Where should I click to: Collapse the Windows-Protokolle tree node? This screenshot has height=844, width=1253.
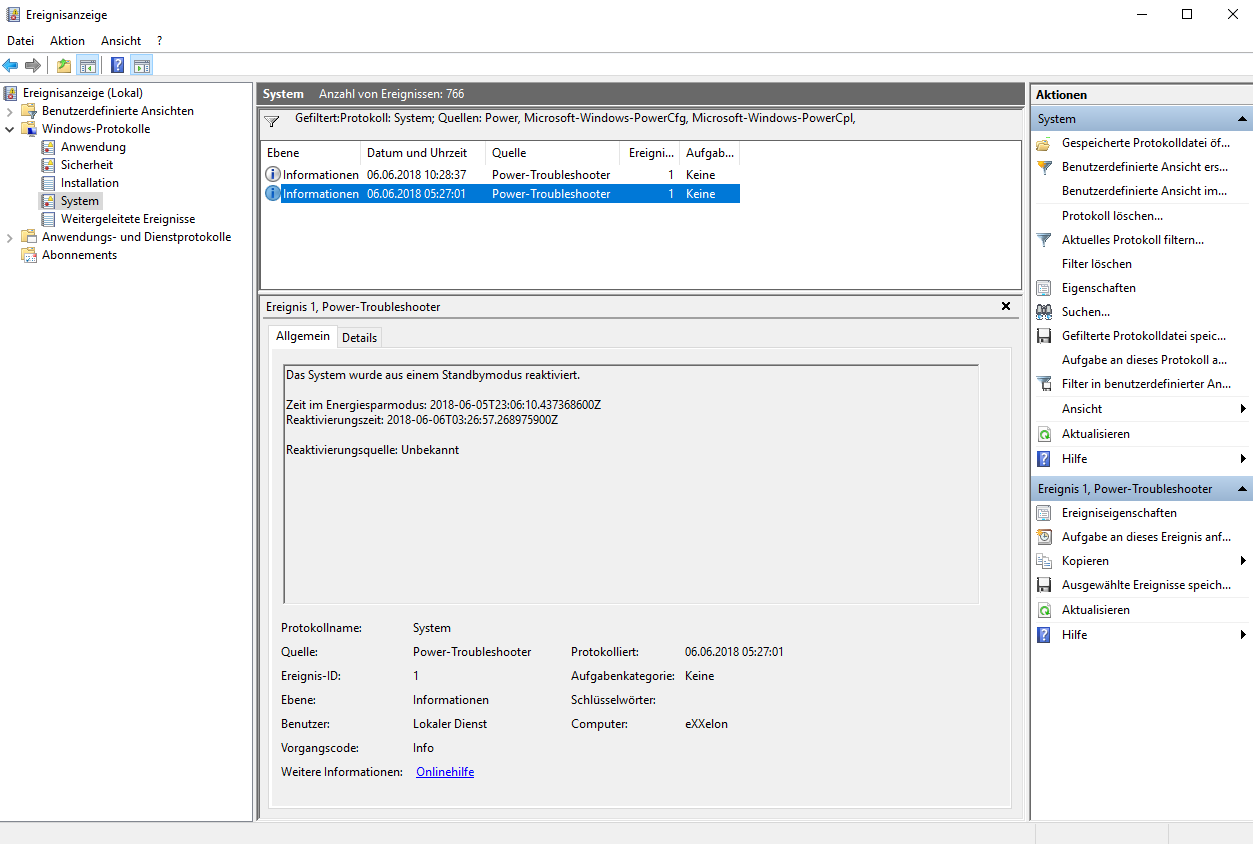point(10,129)
